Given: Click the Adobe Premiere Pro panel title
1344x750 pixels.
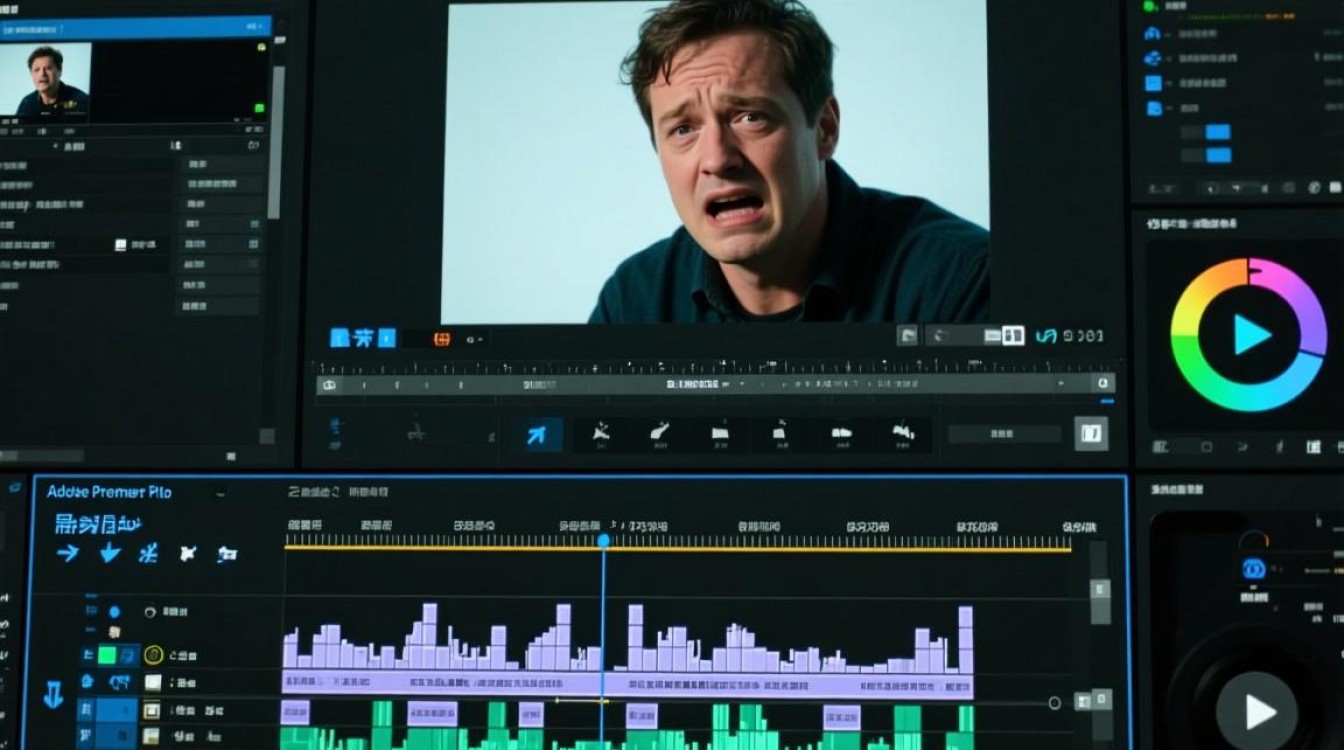Looking at the screenshot, I should click(109, 492).
